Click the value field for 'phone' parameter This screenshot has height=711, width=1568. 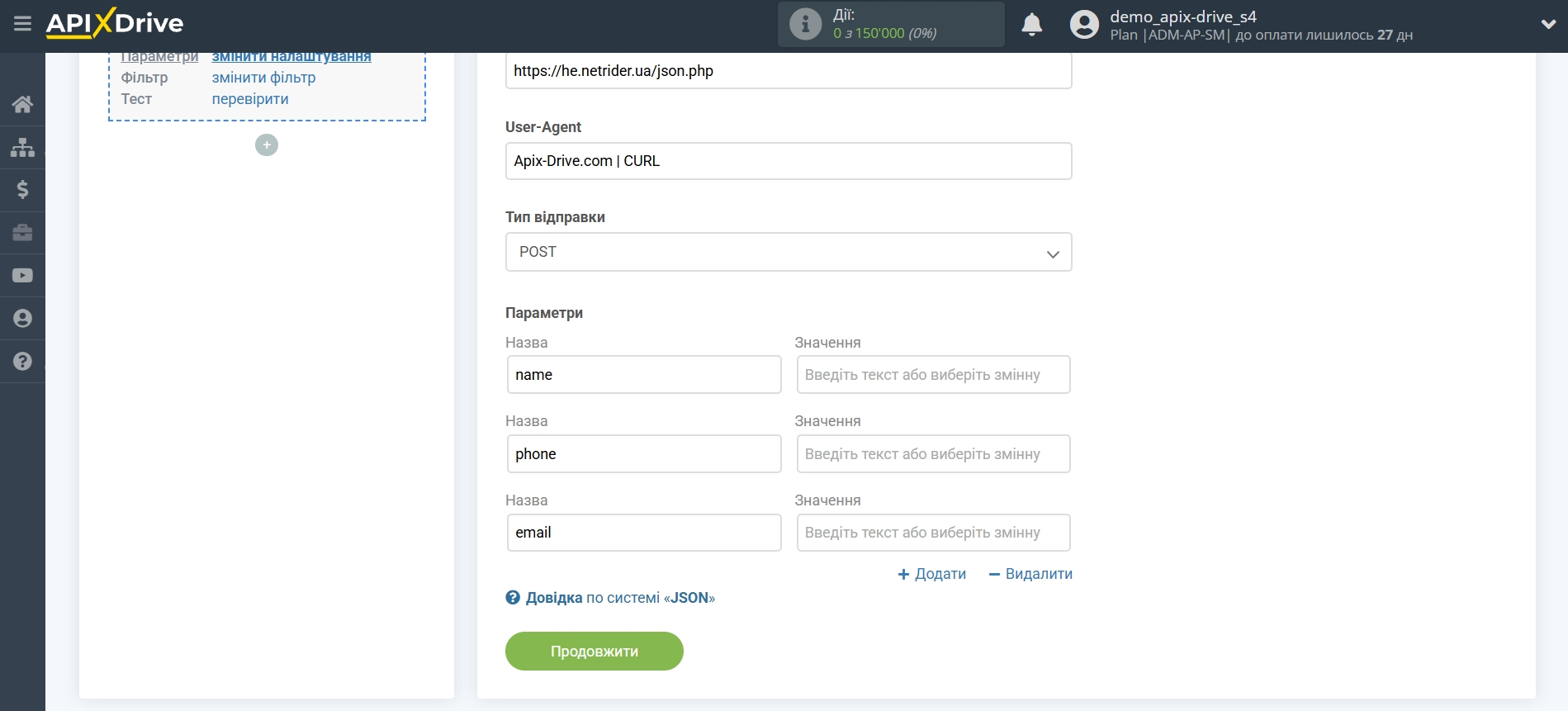click(933, 454)
